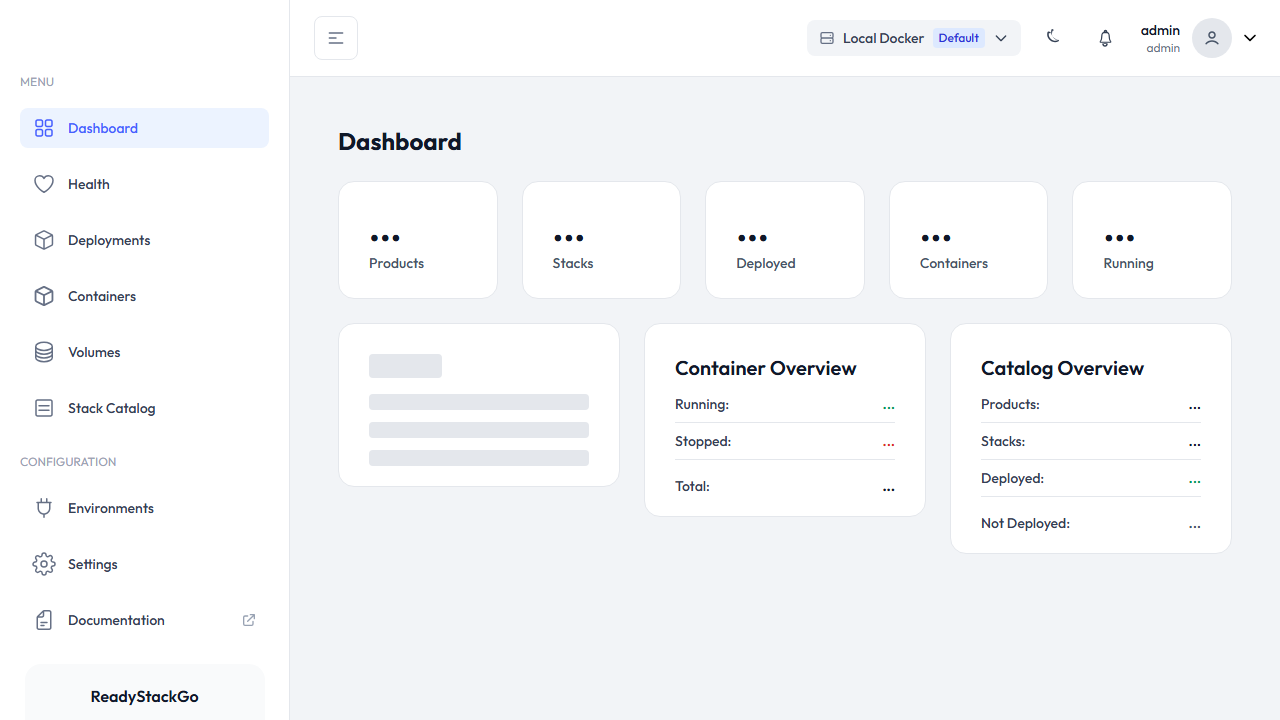Click the Volumes database icon

[44, 352]
